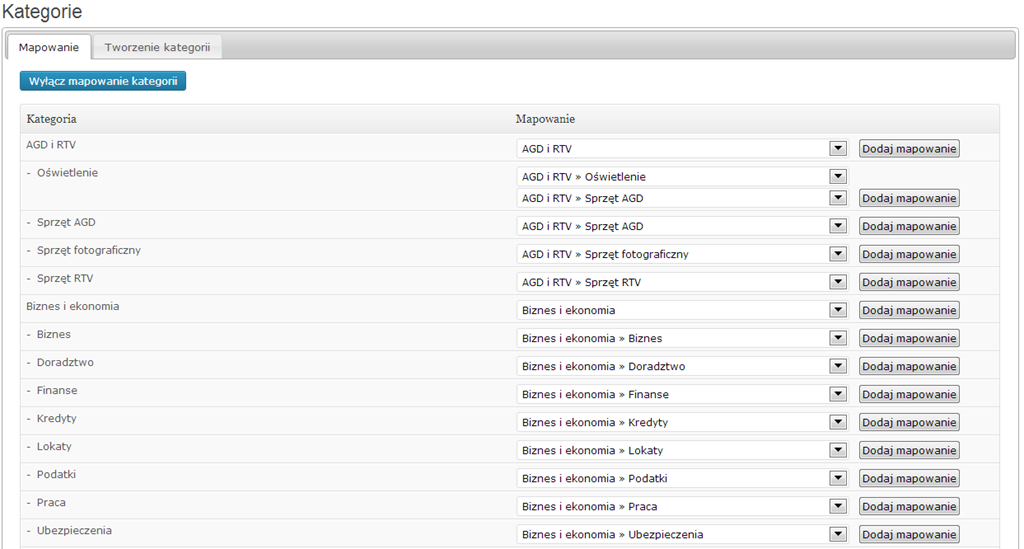Viewport: 1024px width, 549px height.
Task: Select the Mapowanie tab
Action: click(x=49, y=47)
